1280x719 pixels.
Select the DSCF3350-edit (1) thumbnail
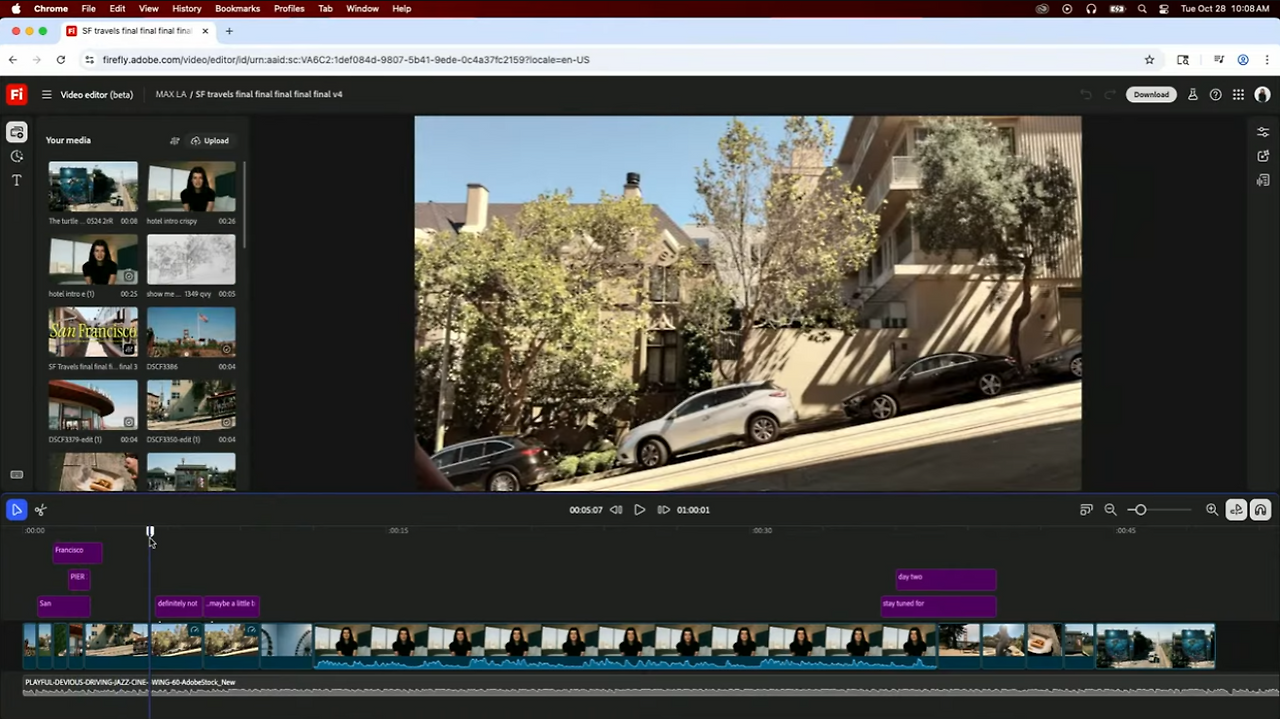click(191, 405)
